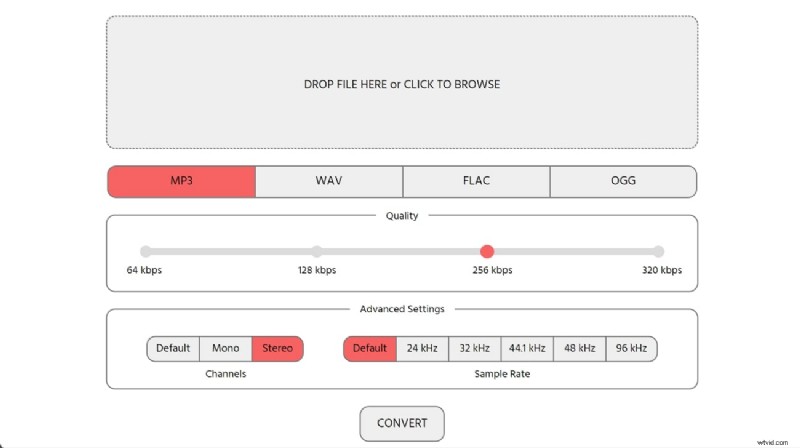Switch to WAV output format
This screenshot has height=448, width=800.
[329, 181]
